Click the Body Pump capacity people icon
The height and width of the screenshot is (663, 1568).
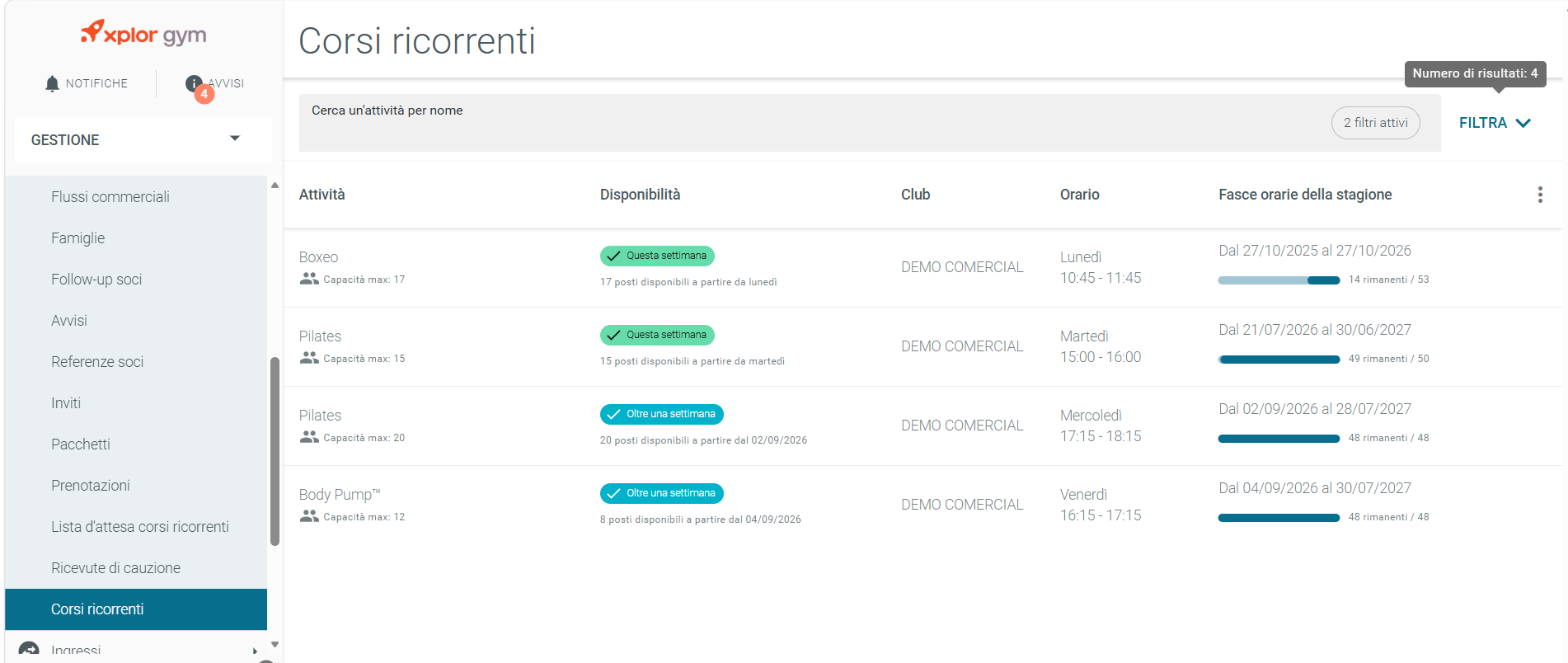[309, 516]
